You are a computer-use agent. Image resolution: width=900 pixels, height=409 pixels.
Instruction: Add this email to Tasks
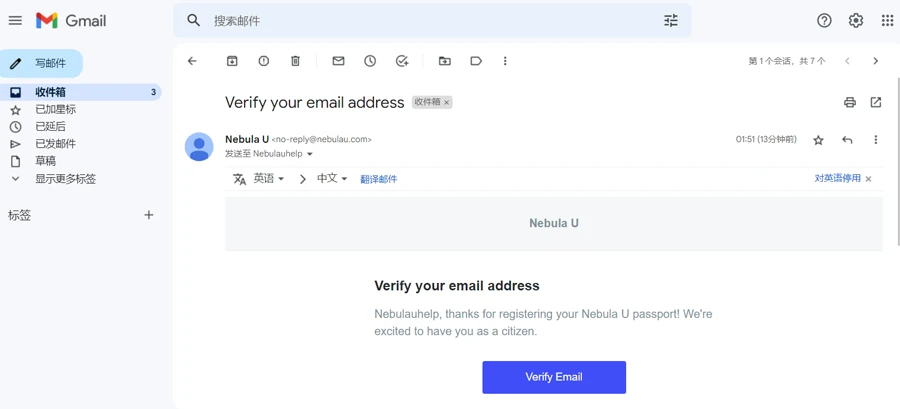click(402, 61)
